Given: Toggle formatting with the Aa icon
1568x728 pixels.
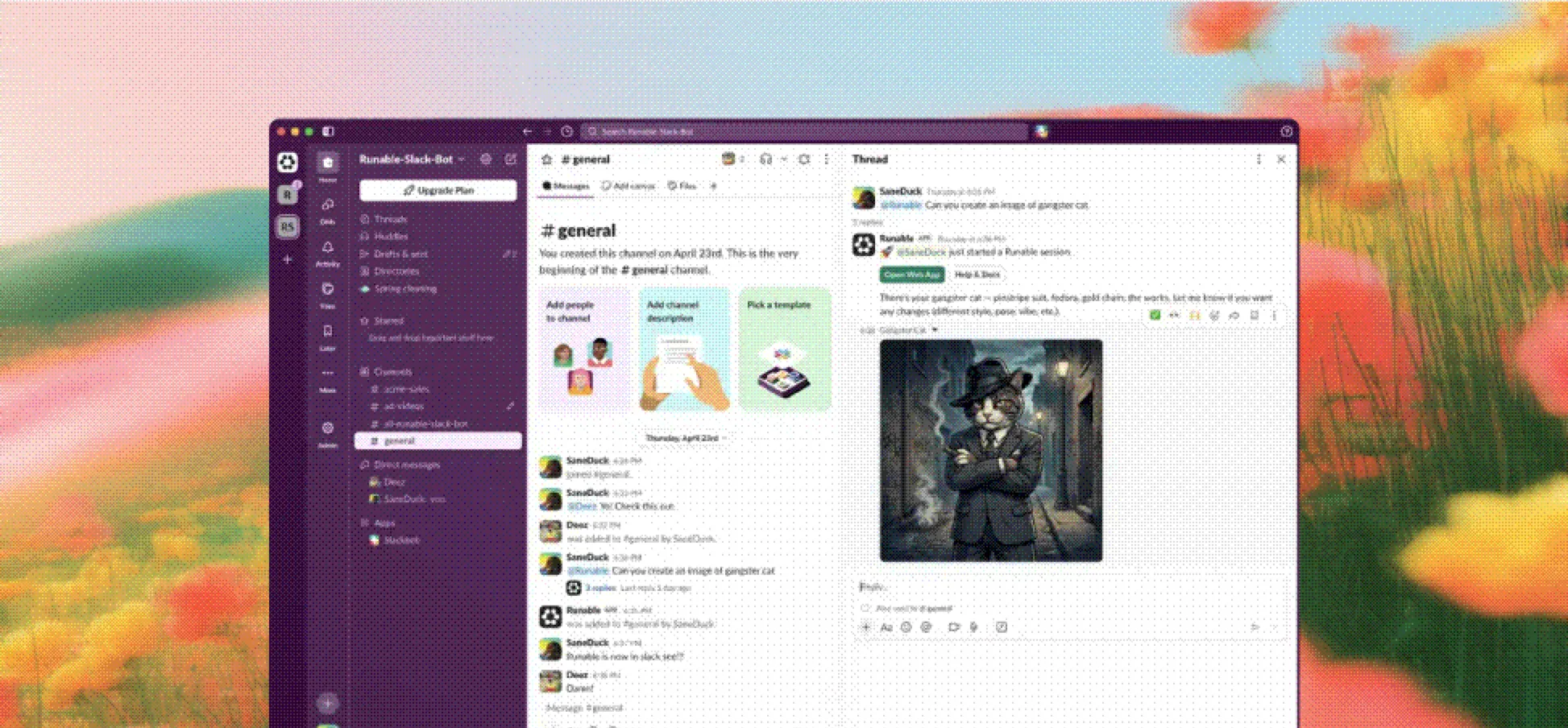Looking at the screenshot, I should click(x=886, y=627).
